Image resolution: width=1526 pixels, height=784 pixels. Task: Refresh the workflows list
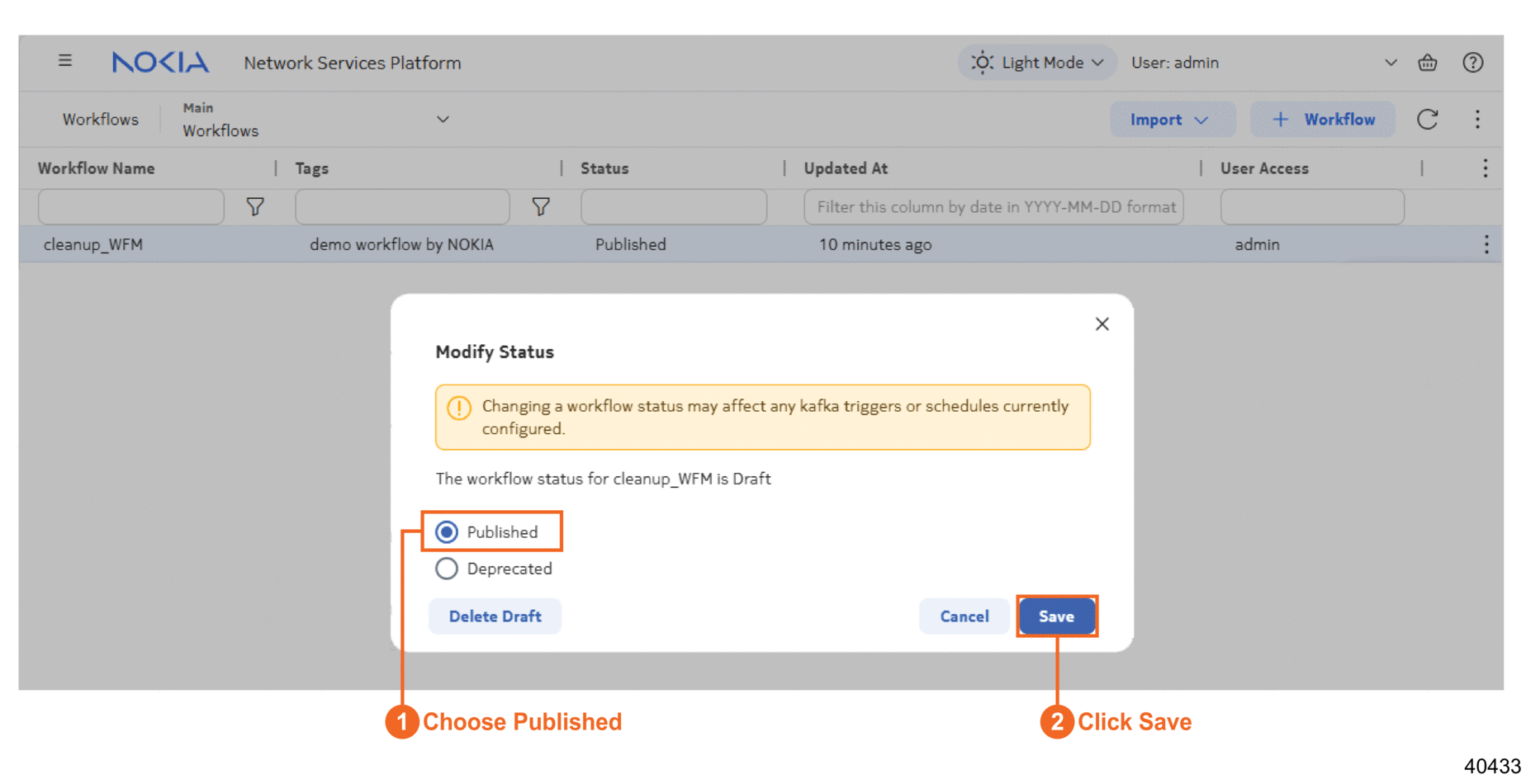pos(1427,120)
